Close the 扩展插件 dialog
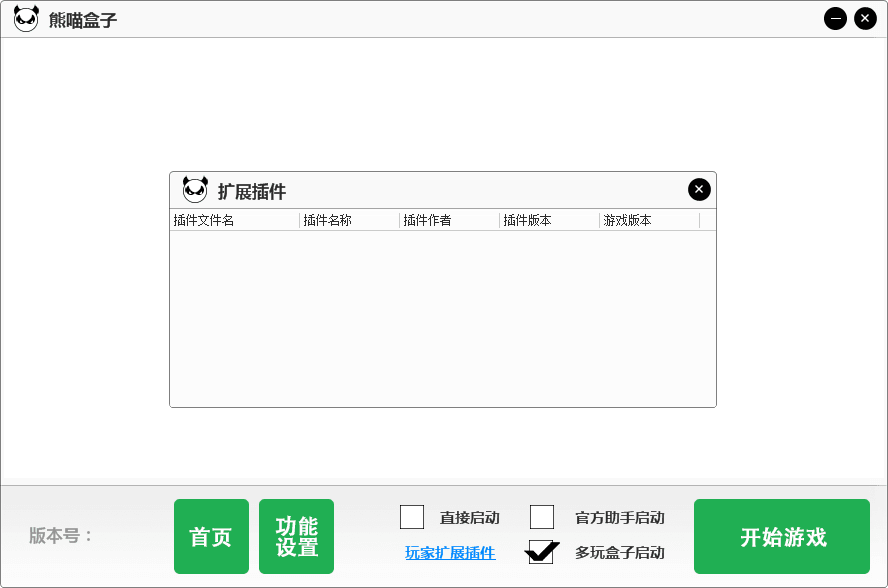 click(699, 189)
